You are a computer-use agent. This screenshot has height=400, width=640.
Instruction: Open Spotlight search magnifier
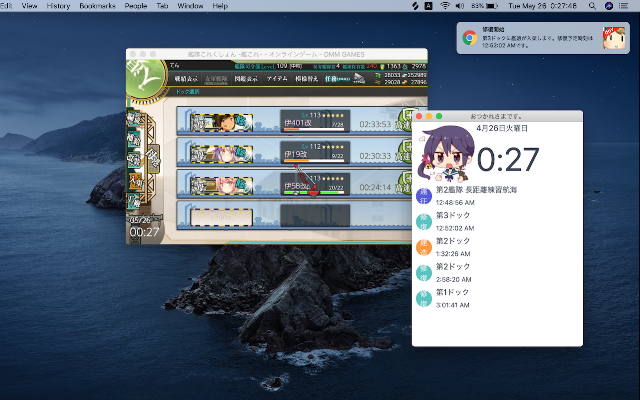(x=592, y=6)
